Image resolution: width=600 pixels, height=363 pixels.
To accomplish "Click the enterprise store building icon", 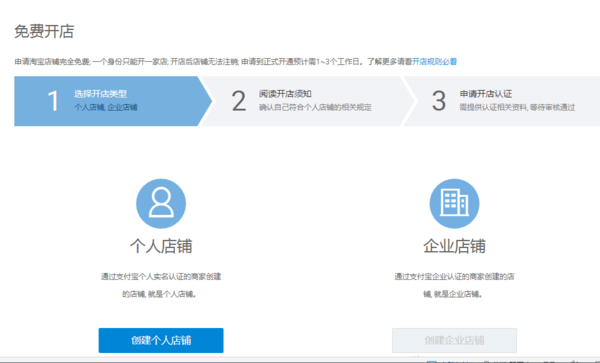I will coord(454,203).
